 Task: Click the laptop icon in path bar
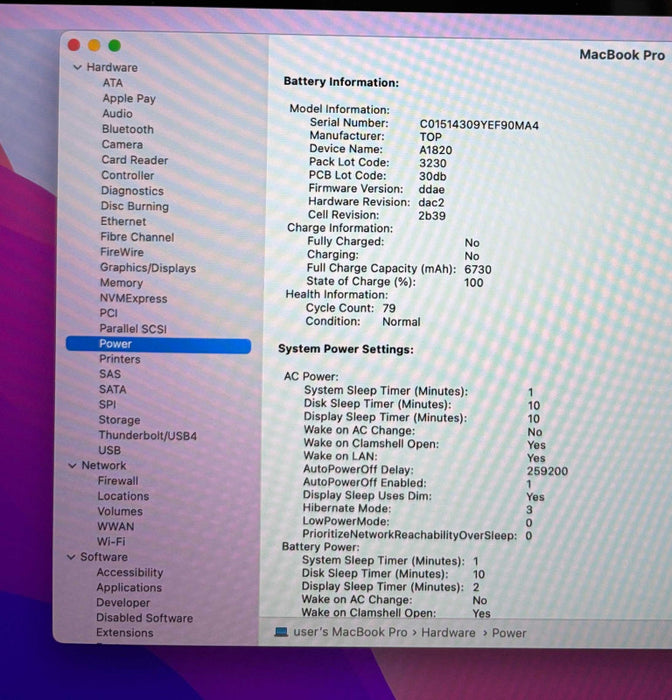[281, 632]
